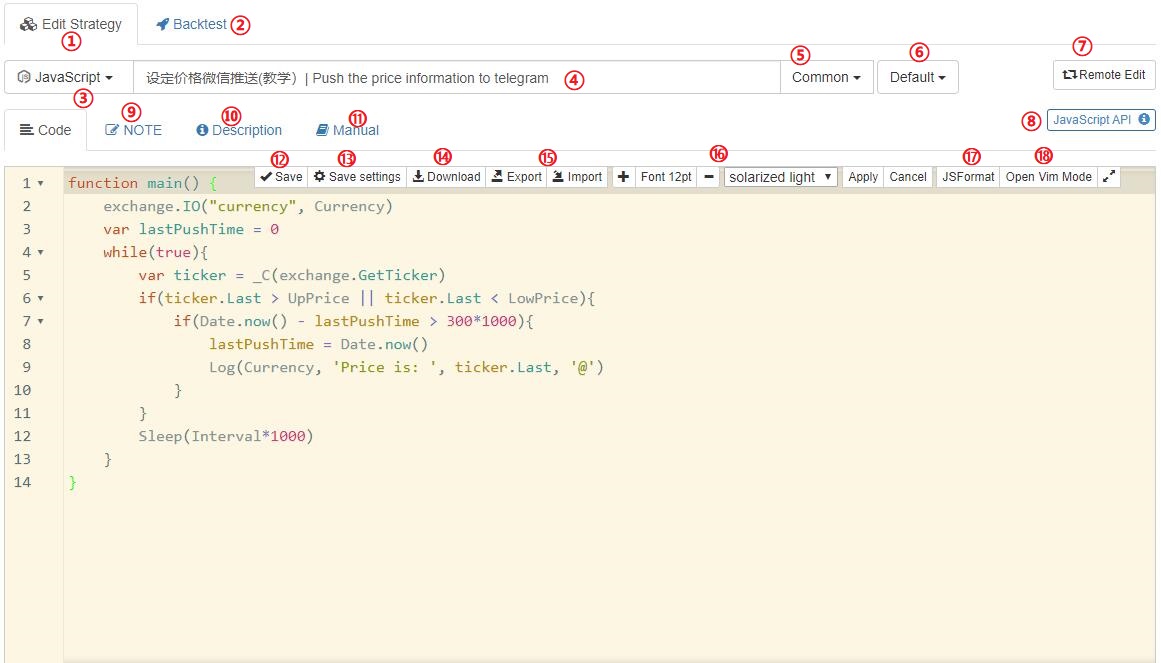Screen dimensions: 1161x663
Task: Open the Manual tab
Action: click(347, 130)
